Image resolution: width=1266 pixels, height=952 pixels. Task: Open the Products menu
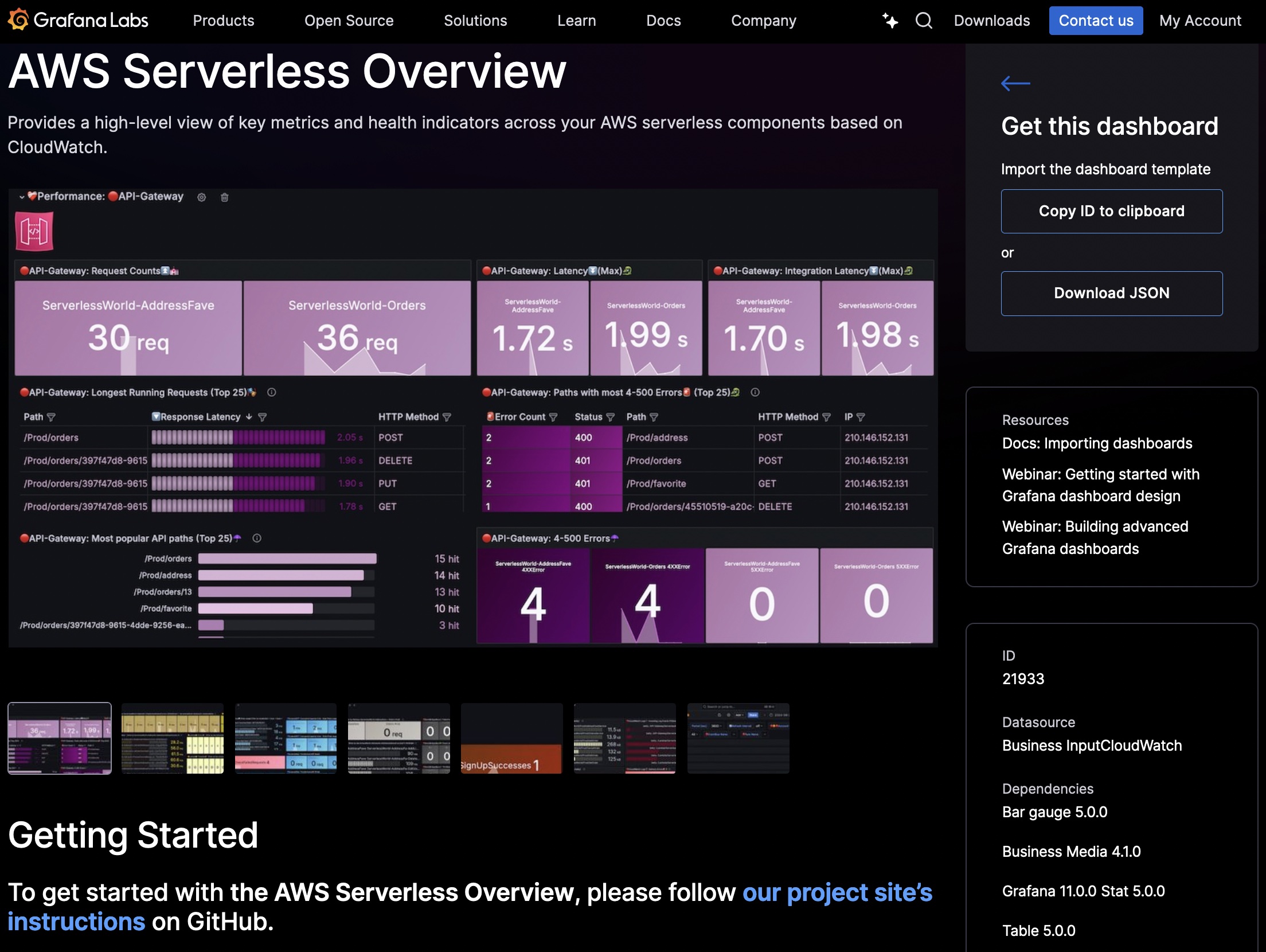coord(224,21)
